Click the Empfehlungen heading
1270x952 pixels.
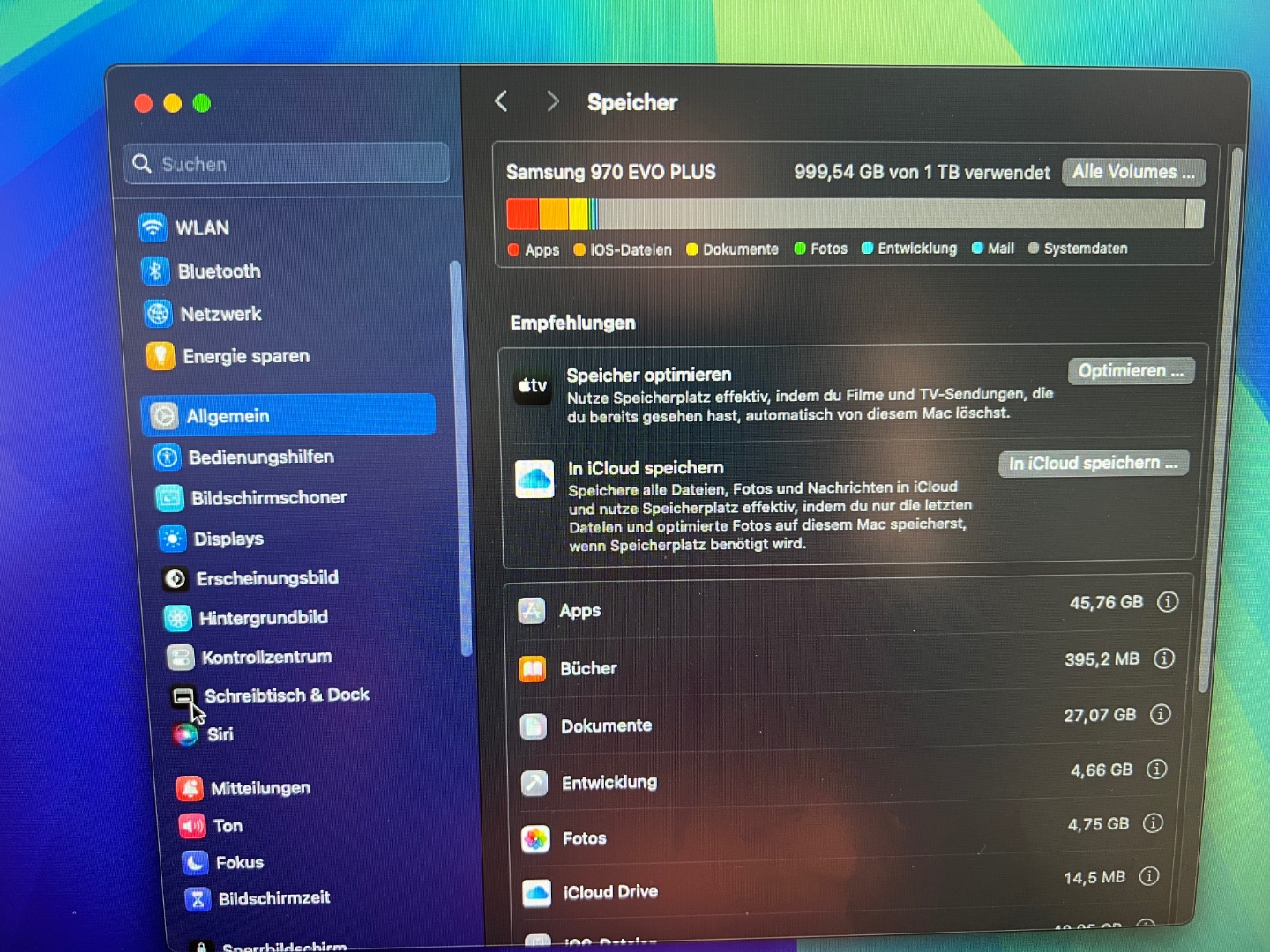(x=572, y=323)
